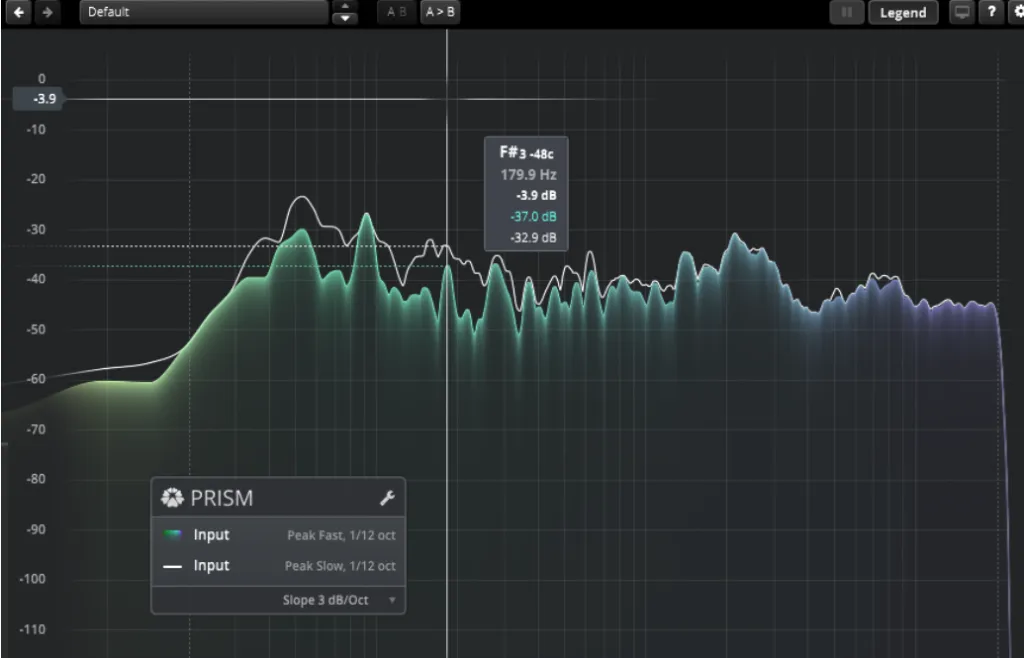The width and height of the screenshot is (1024, 658).
Task: Open PRISM legend wrench settings
Action: click(387, 498)
